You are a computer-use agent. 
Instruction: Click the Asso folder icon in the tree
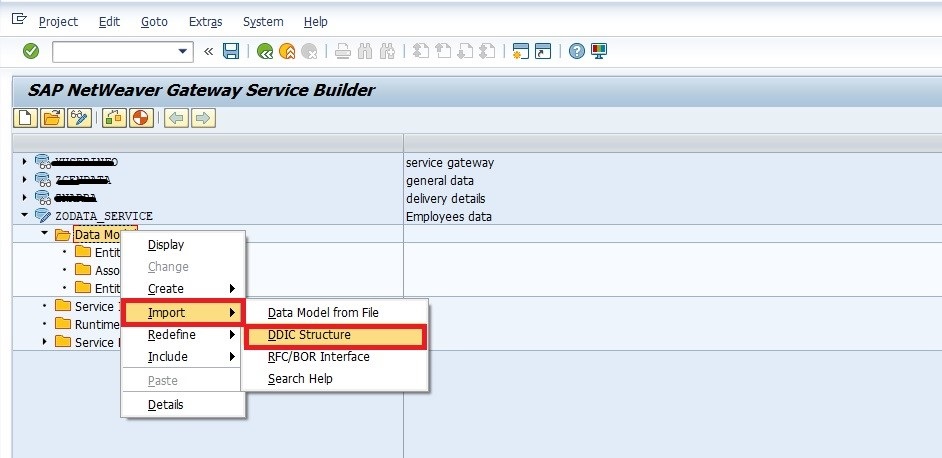83,269
